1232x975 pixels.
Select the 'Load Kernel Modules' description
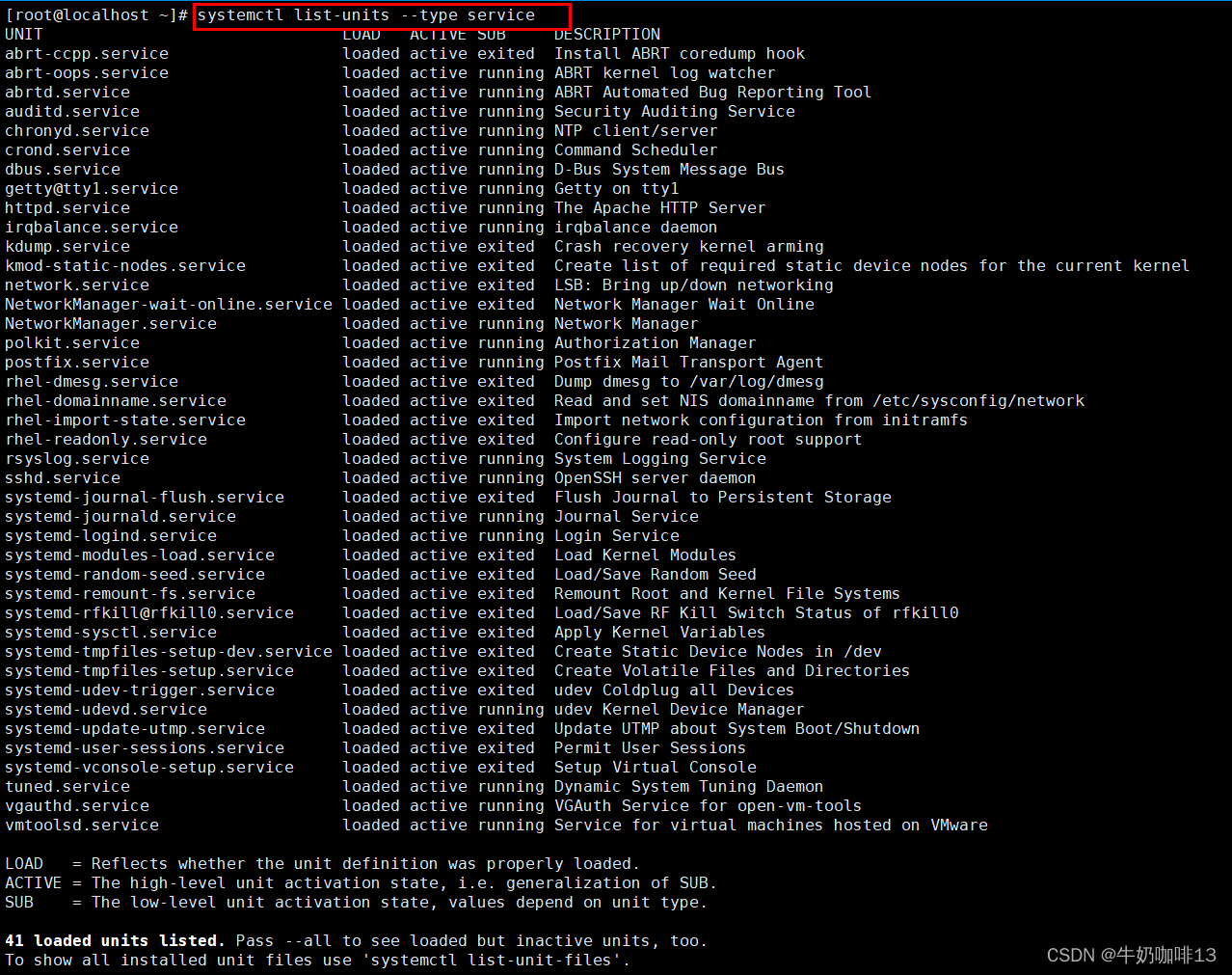coord(646,555)
